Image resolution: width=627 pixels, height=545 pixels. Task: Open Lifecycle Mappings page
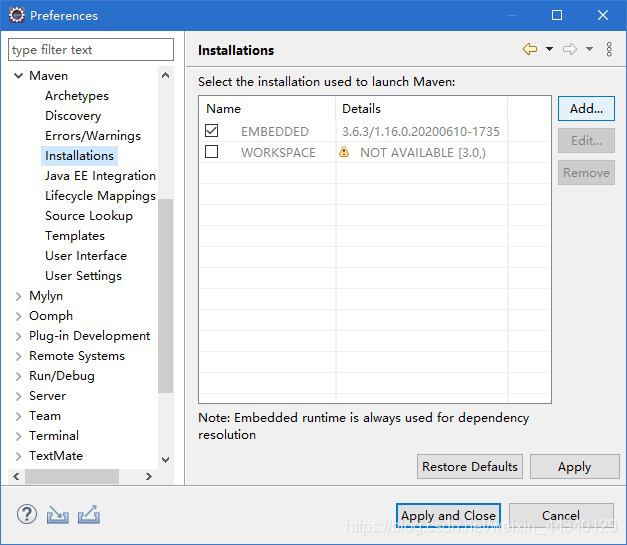coord(100,196)
